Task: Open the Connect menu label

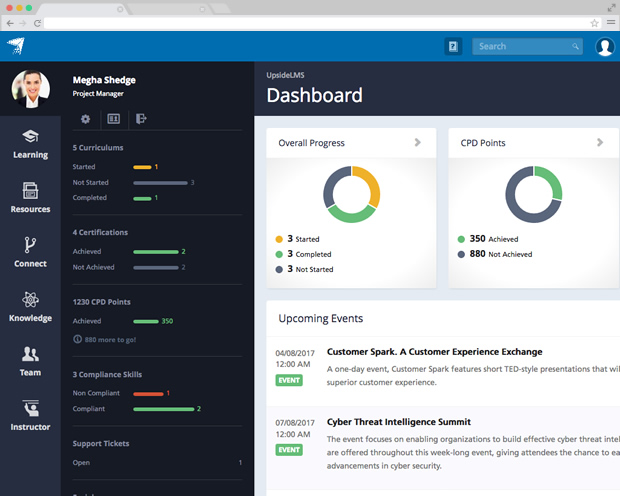Action: pos(30,264)
